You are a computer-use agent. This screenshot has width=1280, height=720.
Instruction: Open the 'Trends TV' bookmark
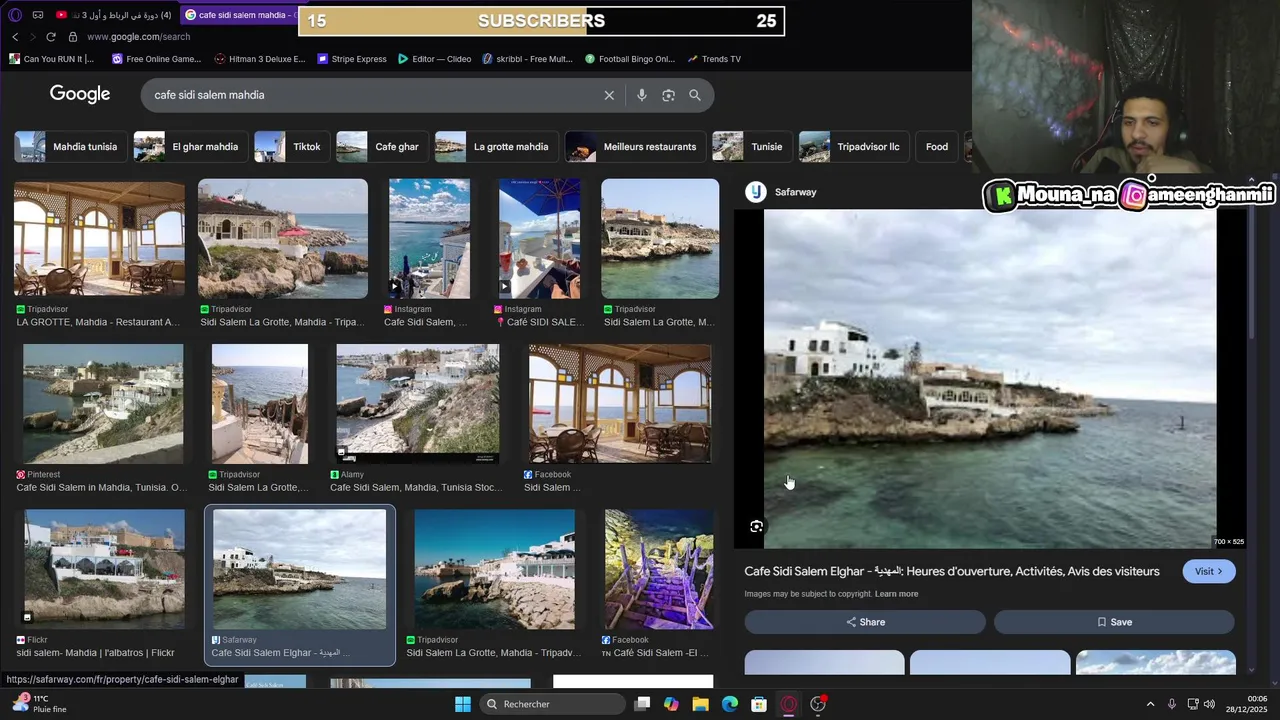[x=714, y=59]
